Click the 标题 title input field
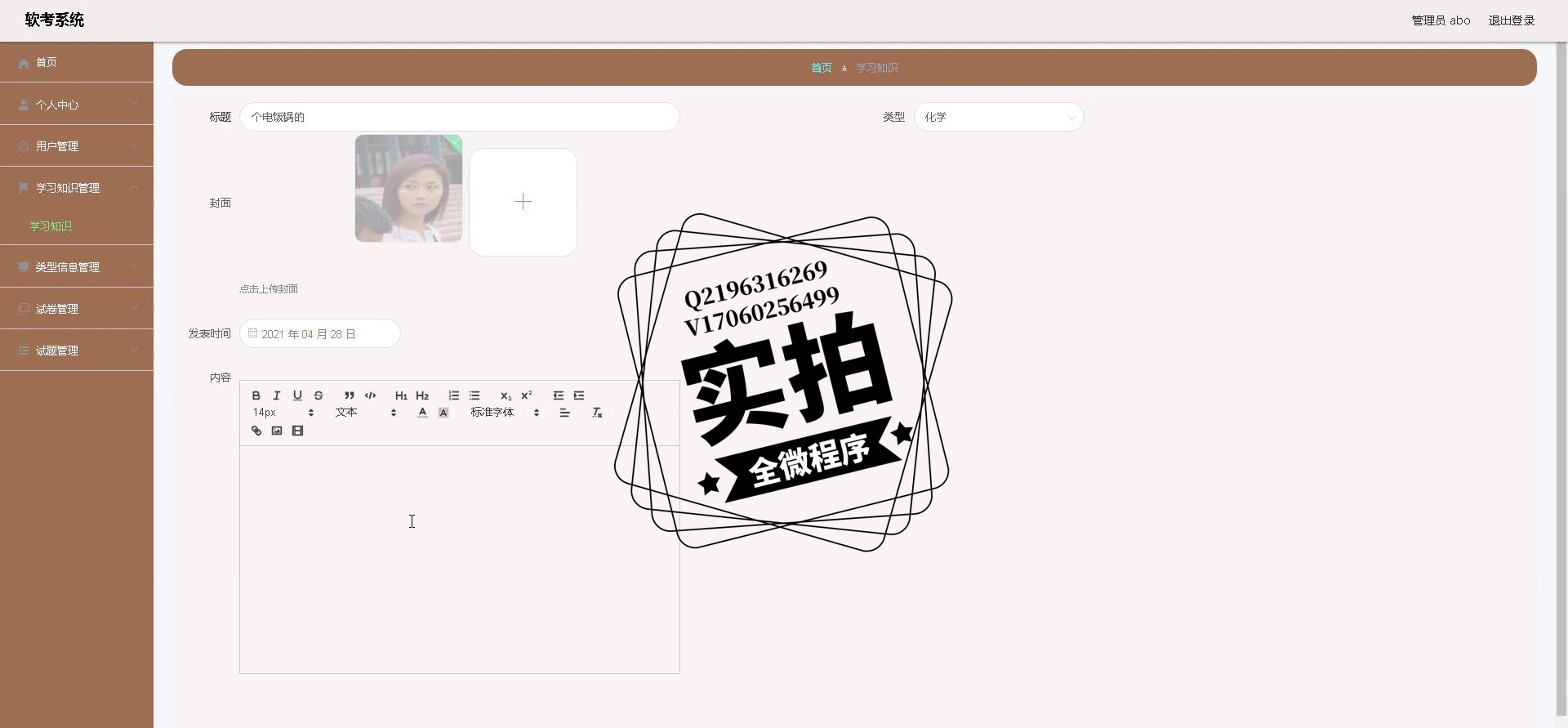The width and height of the screenshot is (1568, 728). click(460, 117)
